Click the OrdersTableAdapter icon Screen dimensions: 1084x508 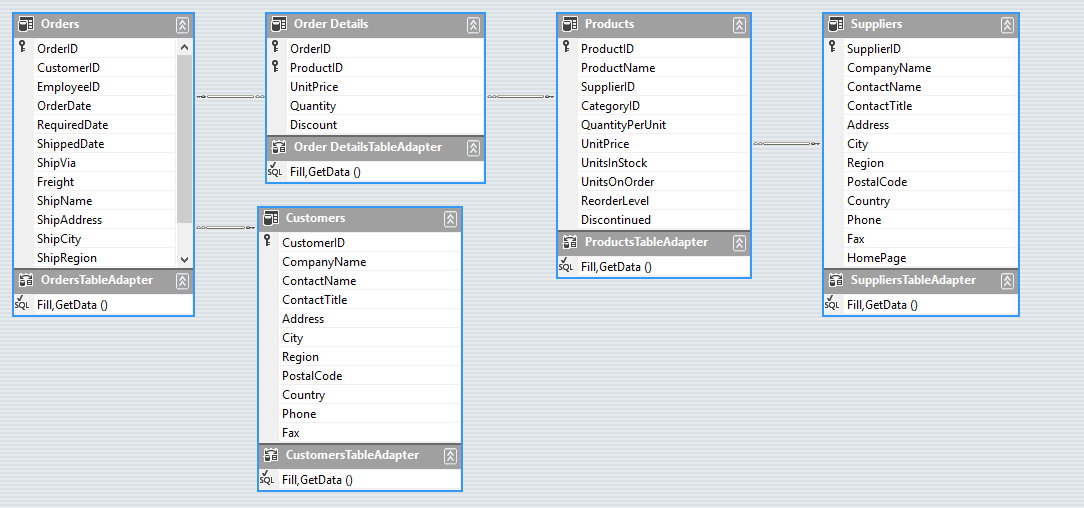pos(26,281)
